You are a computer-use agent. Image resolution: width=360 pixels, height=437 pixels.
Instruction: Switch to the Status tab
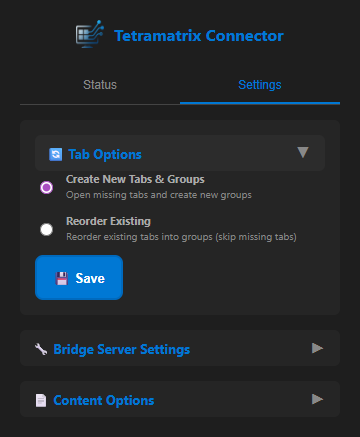tap(100, 85)
